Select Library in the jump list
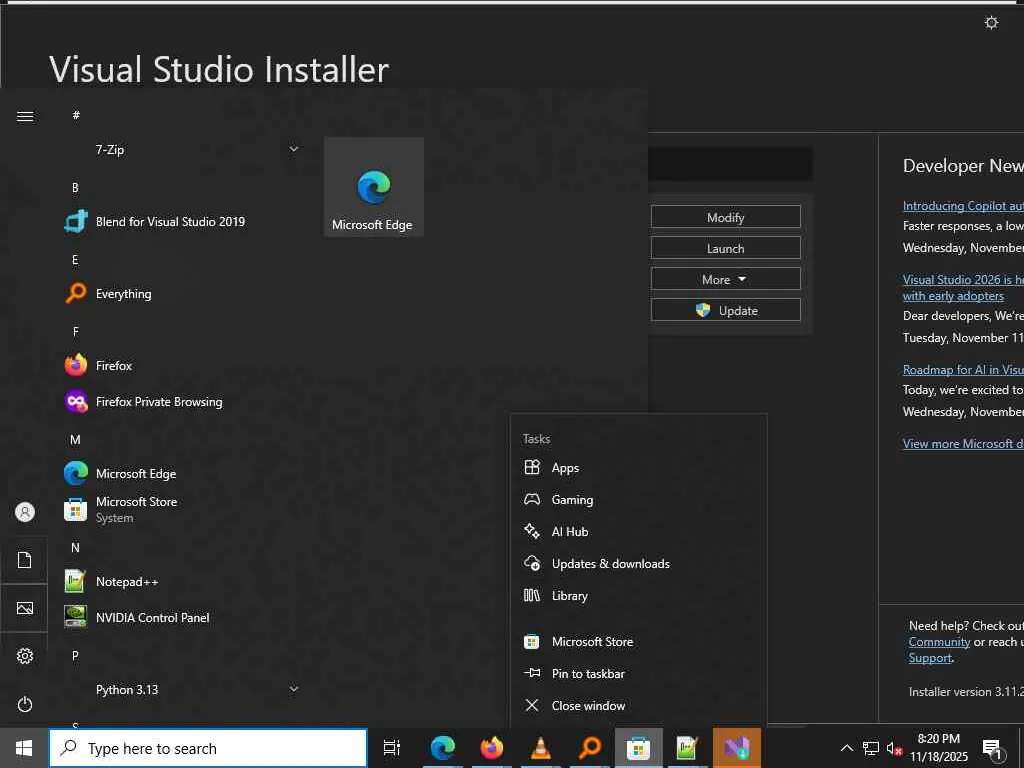Viewport: 1024px width, 768px height. [x=638, y=596]
